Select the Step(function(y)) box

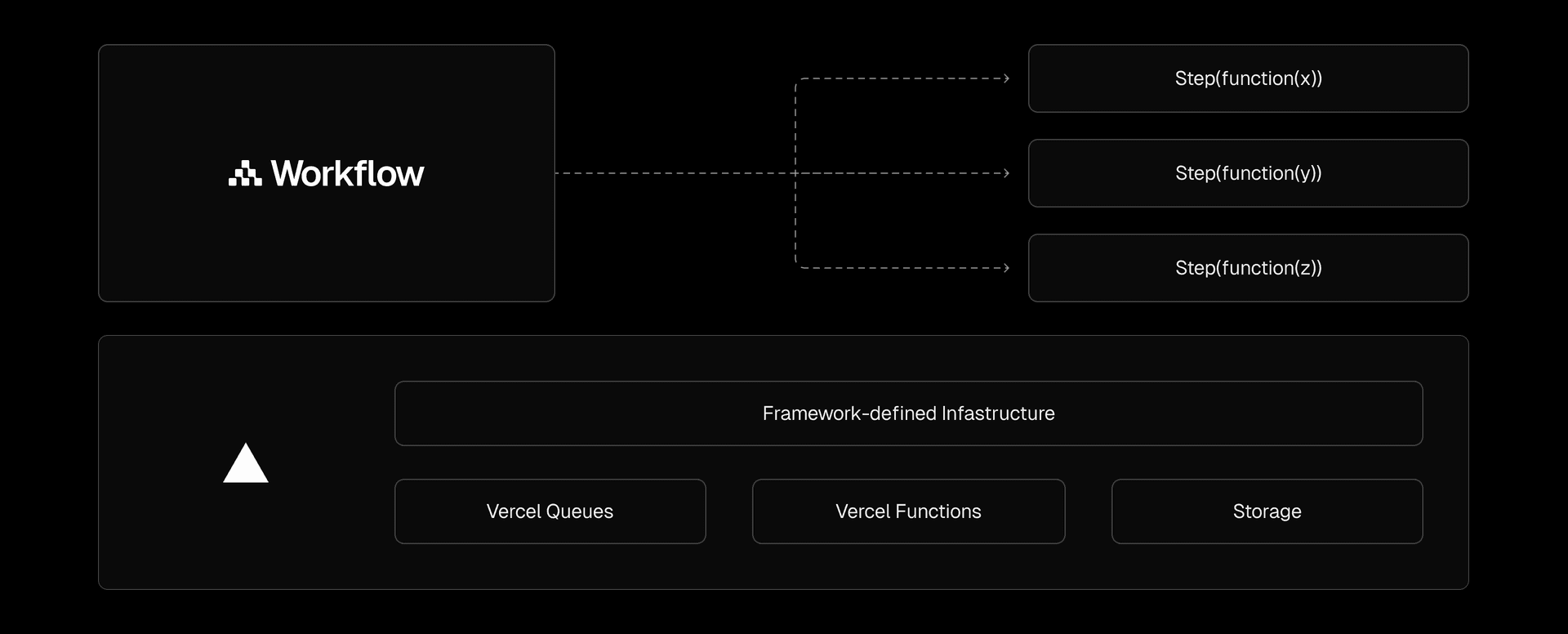pyautogui.click(x=1248, y=173)
